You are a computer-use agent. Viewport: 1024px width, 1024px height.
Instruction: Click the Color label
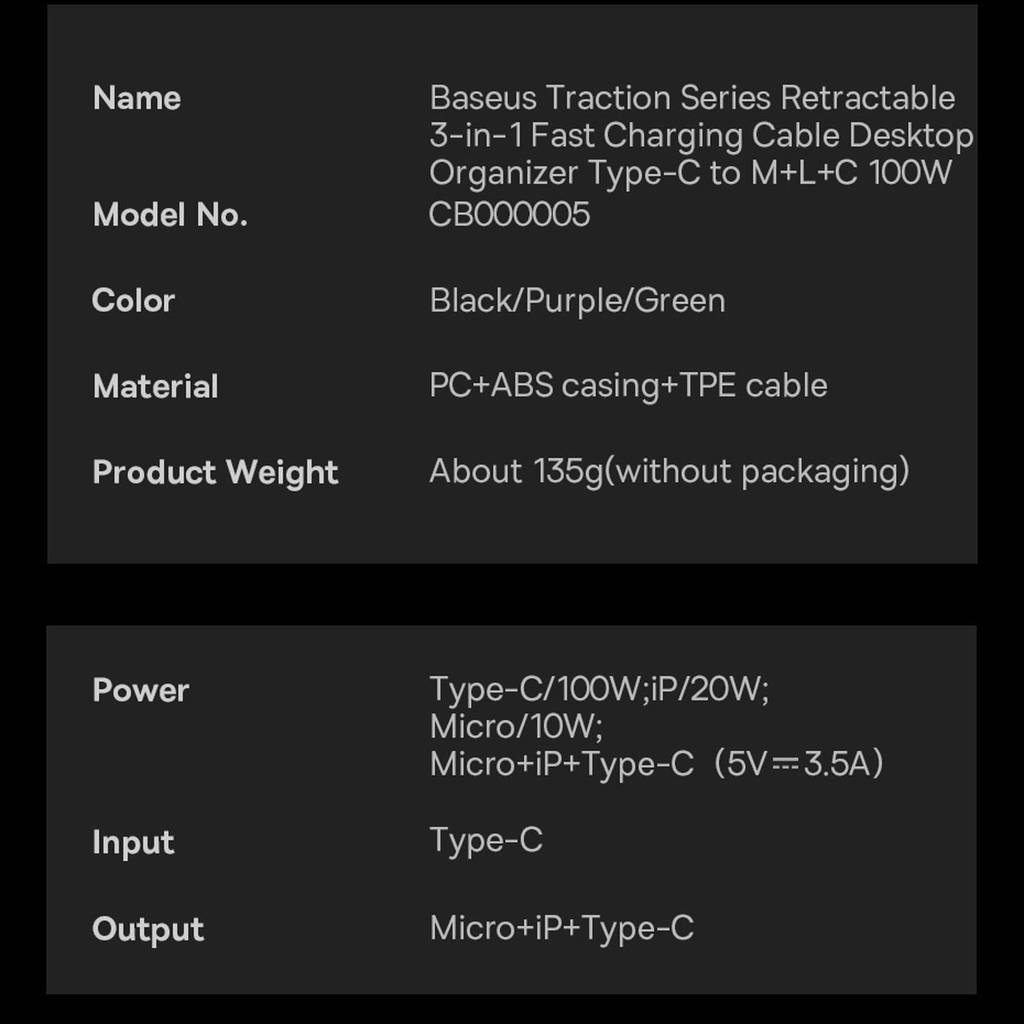coord(133,300)
